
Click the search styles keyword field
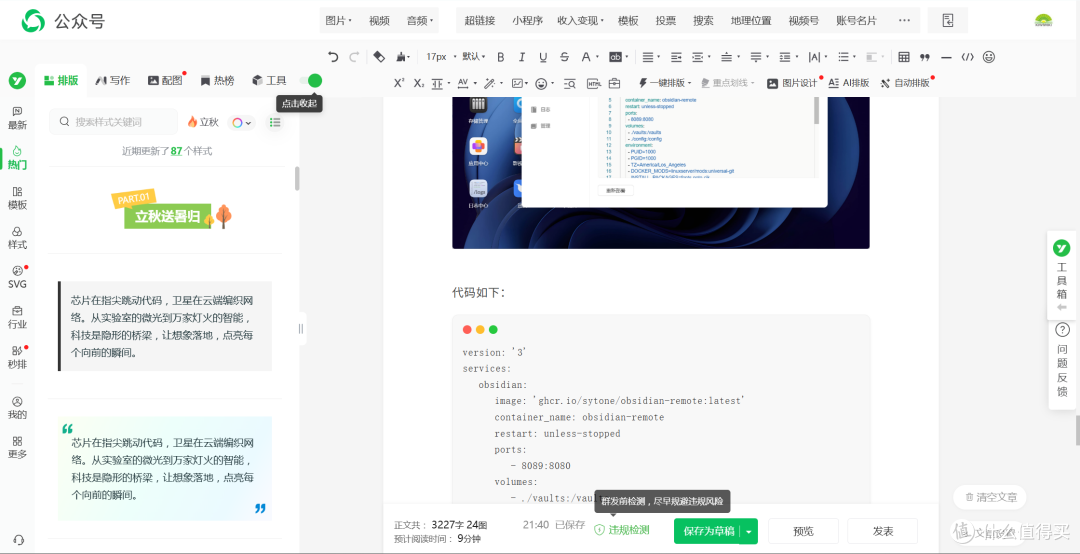[x=114, y=122]
